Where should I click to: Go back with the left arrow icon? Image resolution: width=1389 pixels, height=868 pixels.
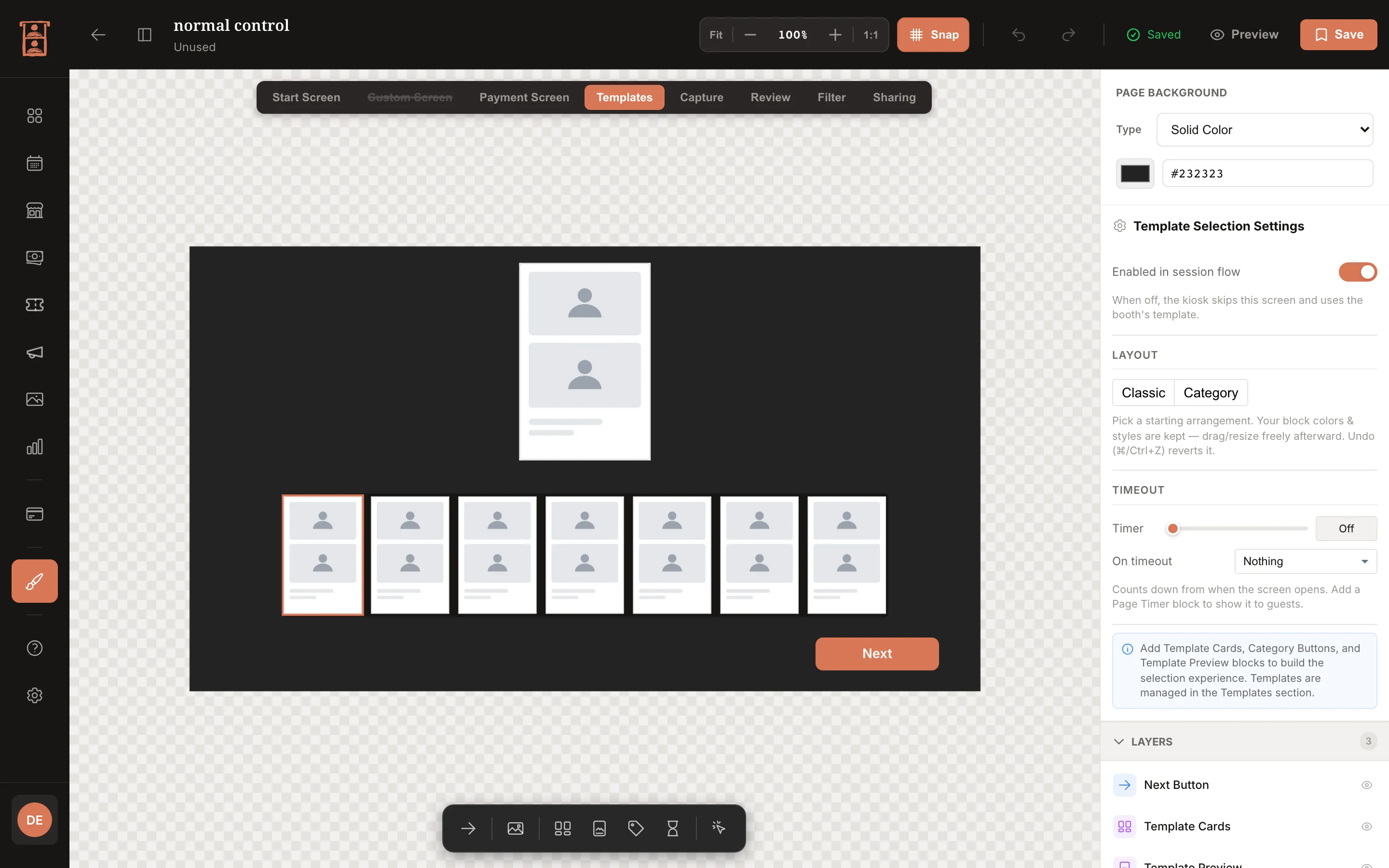(98, 35)
